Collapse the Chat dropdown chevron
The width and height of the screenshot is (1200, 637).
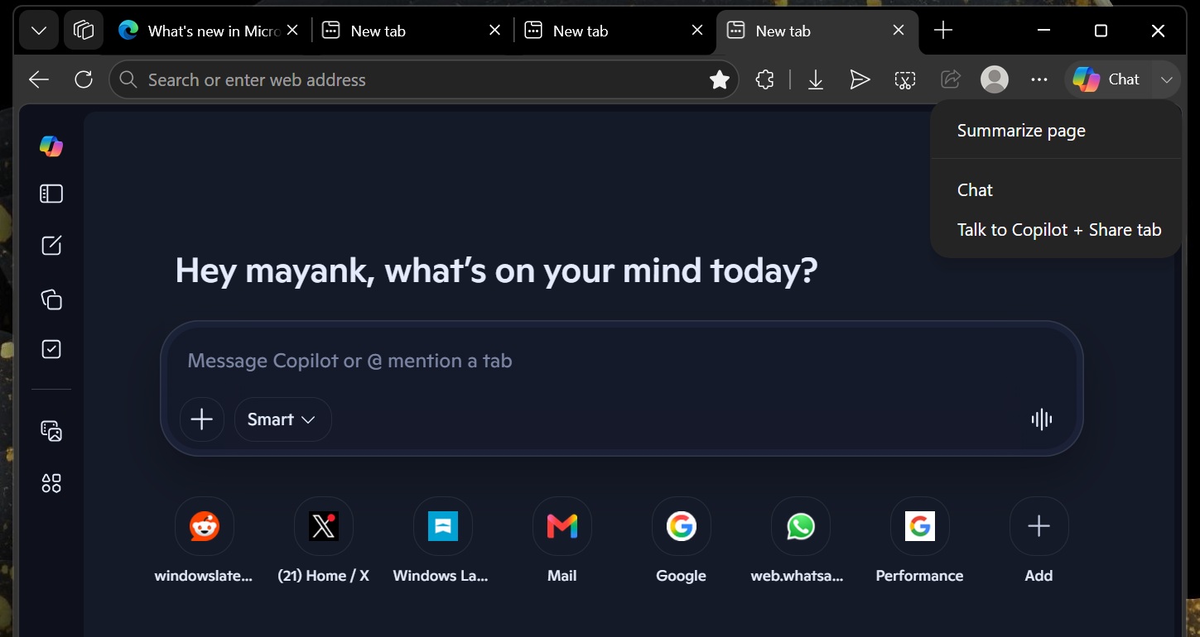[1165, 80]
